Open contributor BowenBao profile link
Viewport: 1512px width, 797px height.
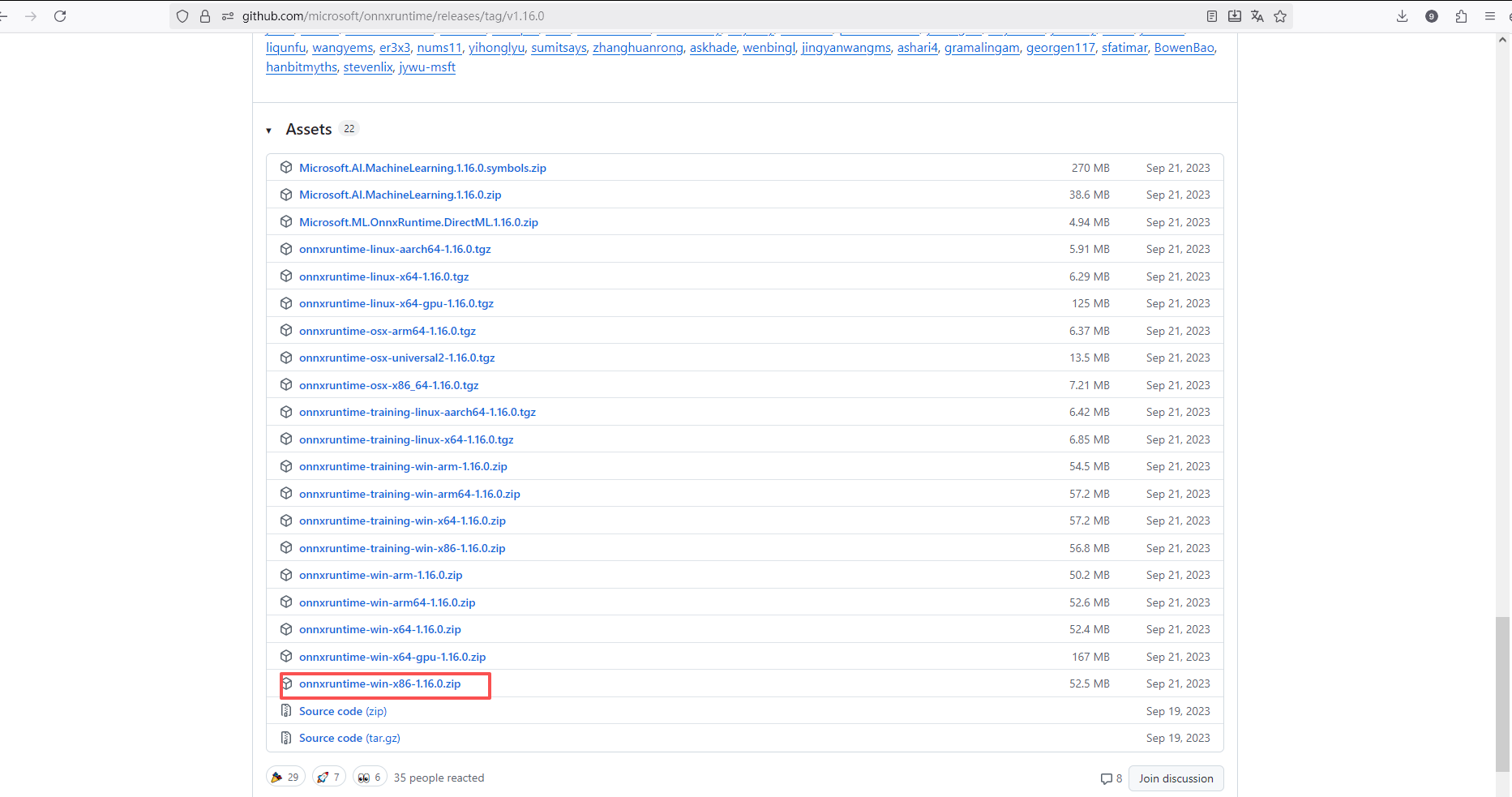click(x=1184, y=48)
